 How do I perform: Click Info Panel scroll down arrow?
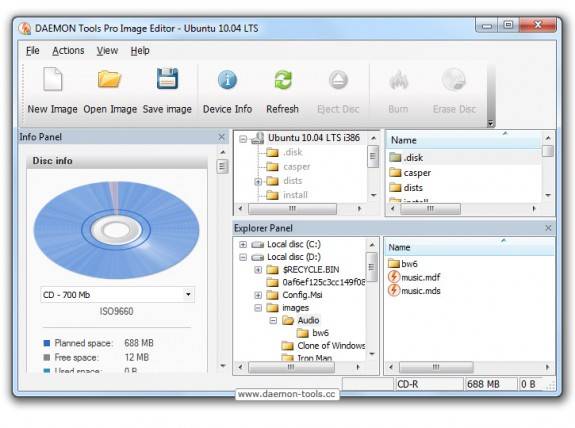pyautogui.click(x=222, y=366)
